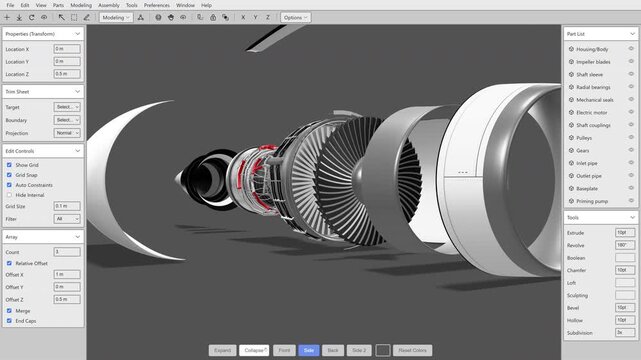Click the Z axis constraint button

point(268,18)
